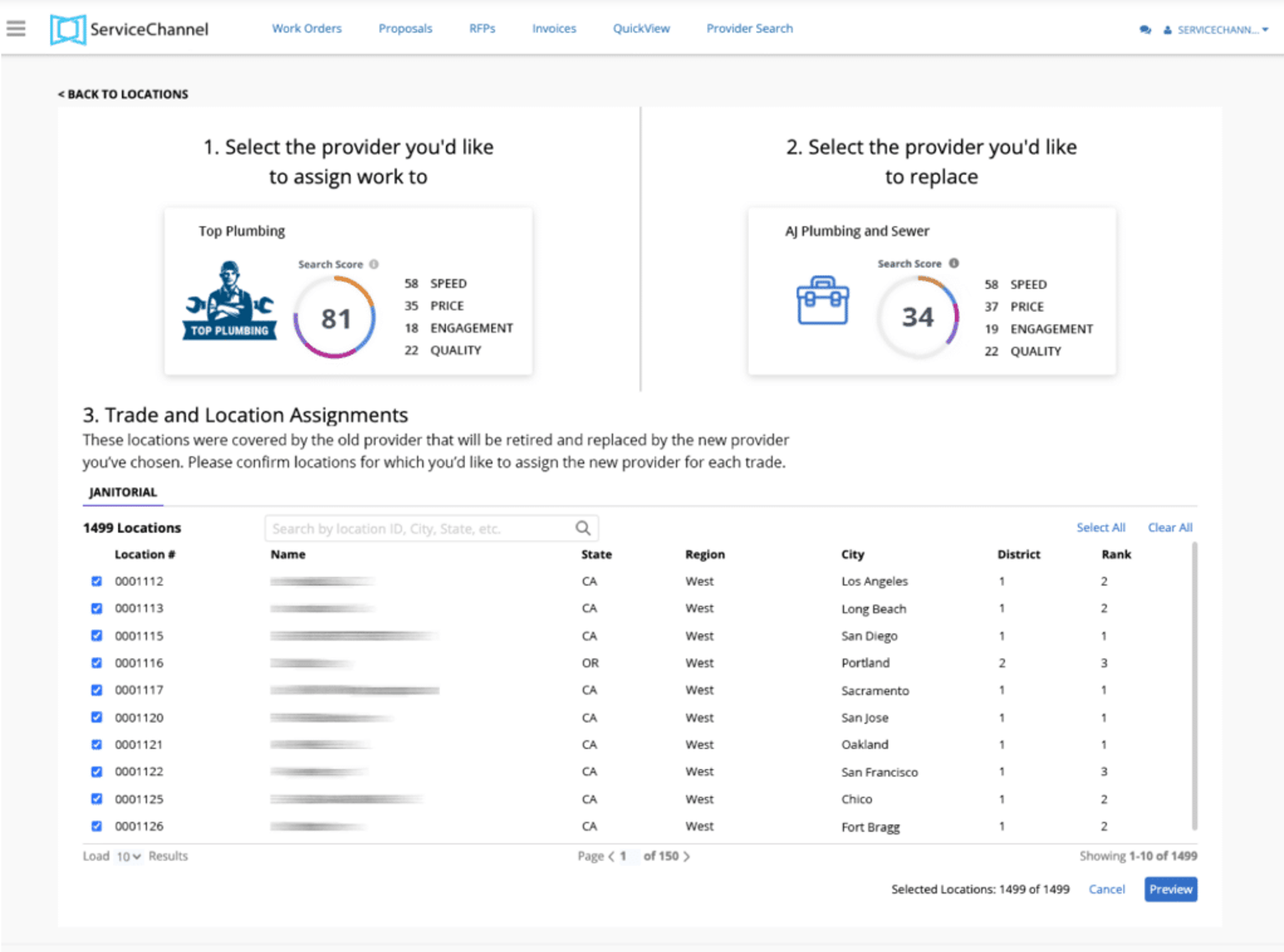
Task: Select the Top Plumbing provider logo
Action: [x=230, y=301]
